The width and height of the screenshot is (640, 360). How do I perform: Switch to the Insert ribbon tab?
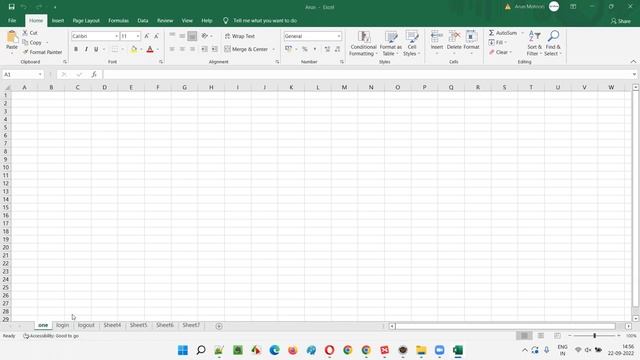(x=58, y=20)
